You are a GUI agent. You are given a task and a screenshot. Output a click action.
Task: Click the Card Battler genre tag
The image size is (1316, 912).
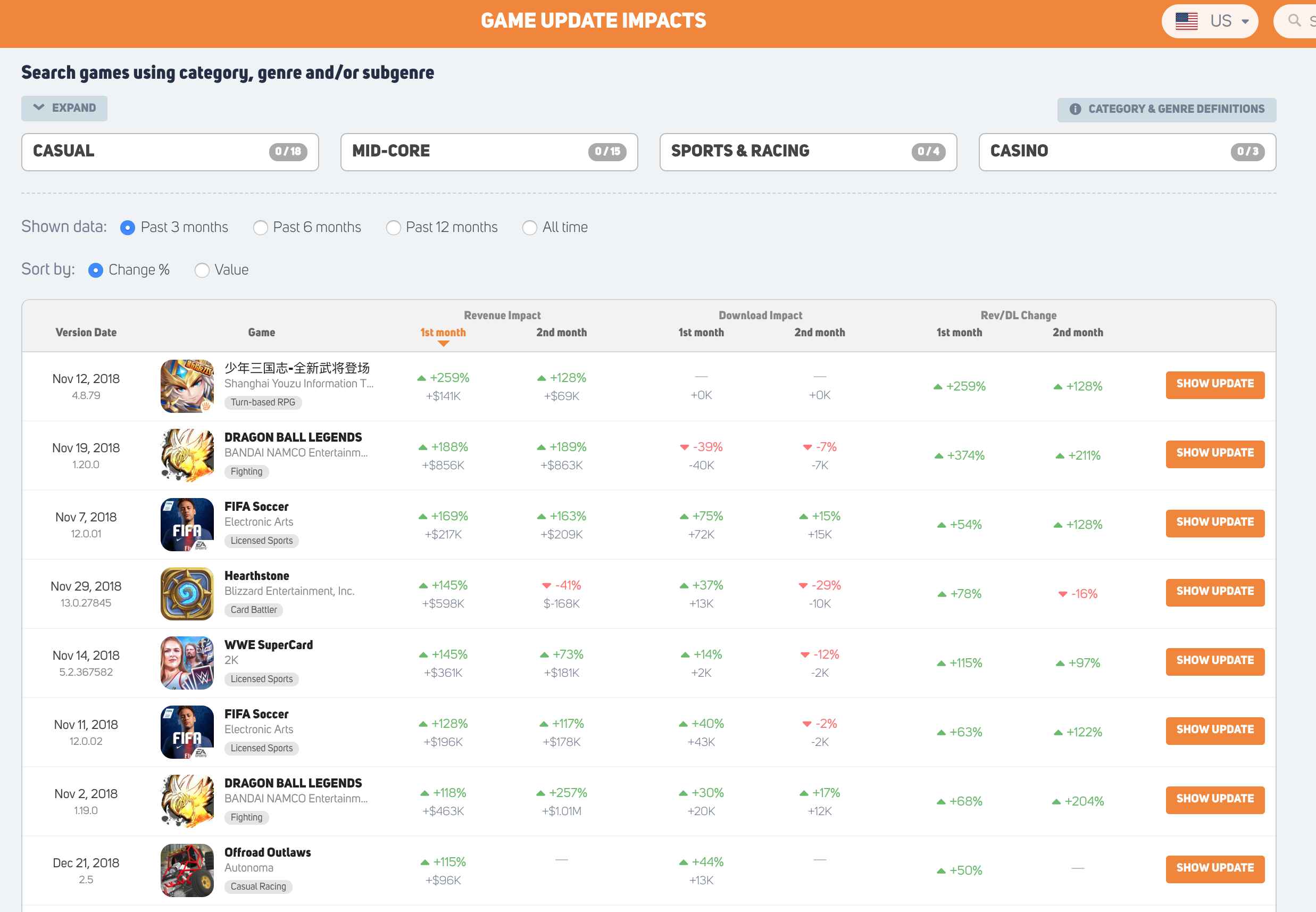(254, 610)
